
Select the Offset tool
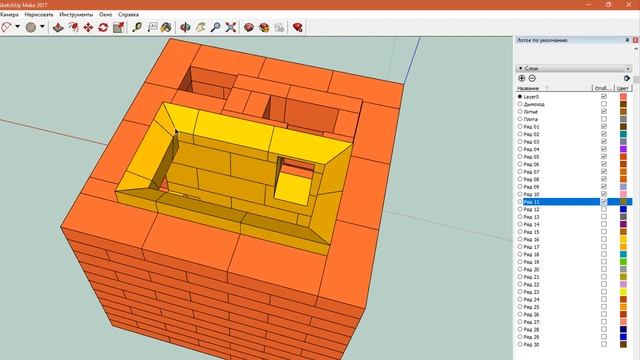click(73, 27)
